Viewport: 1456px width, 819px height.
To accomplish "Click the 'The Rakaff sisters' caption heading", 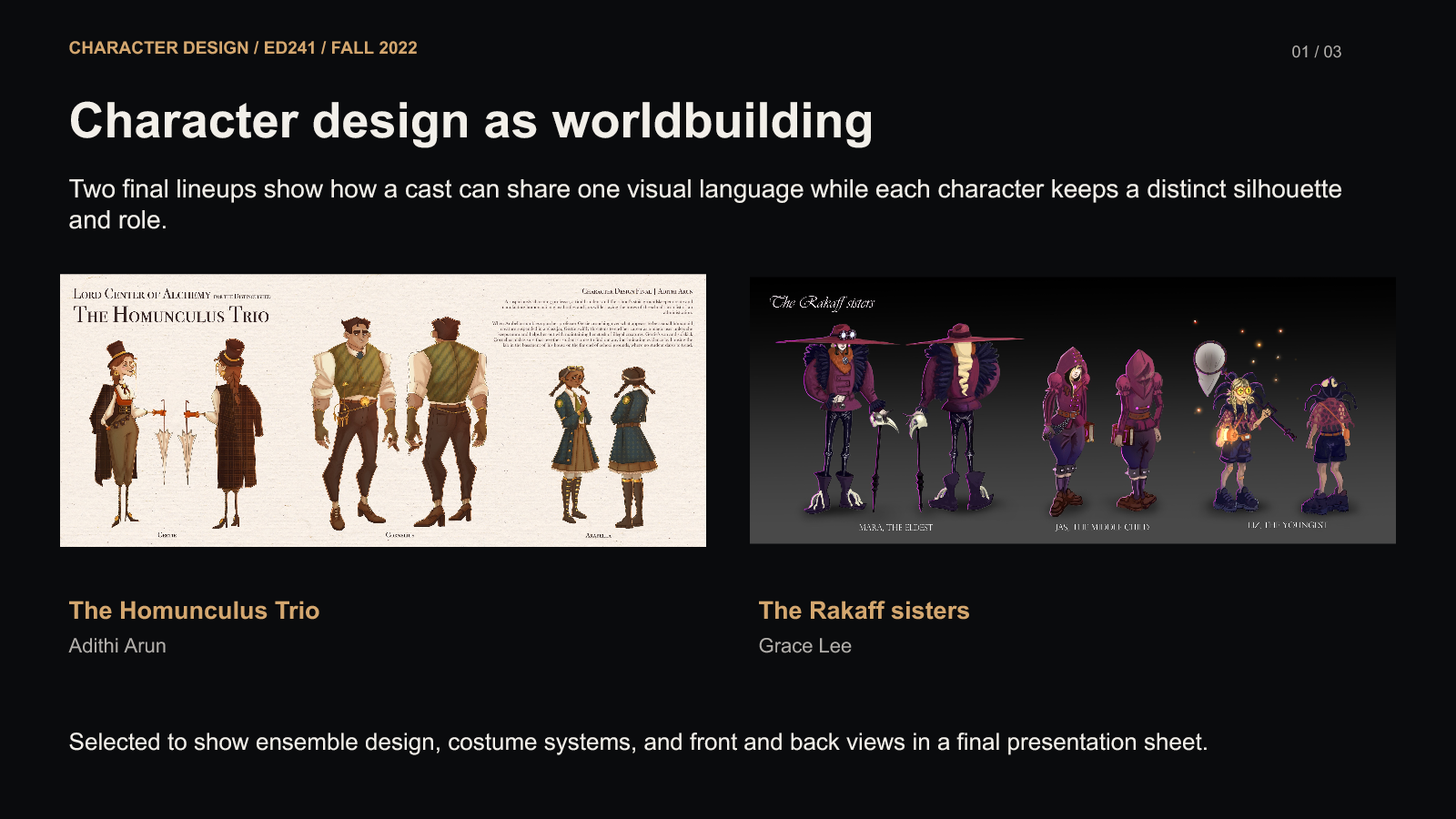I will (x=864, y=611).
